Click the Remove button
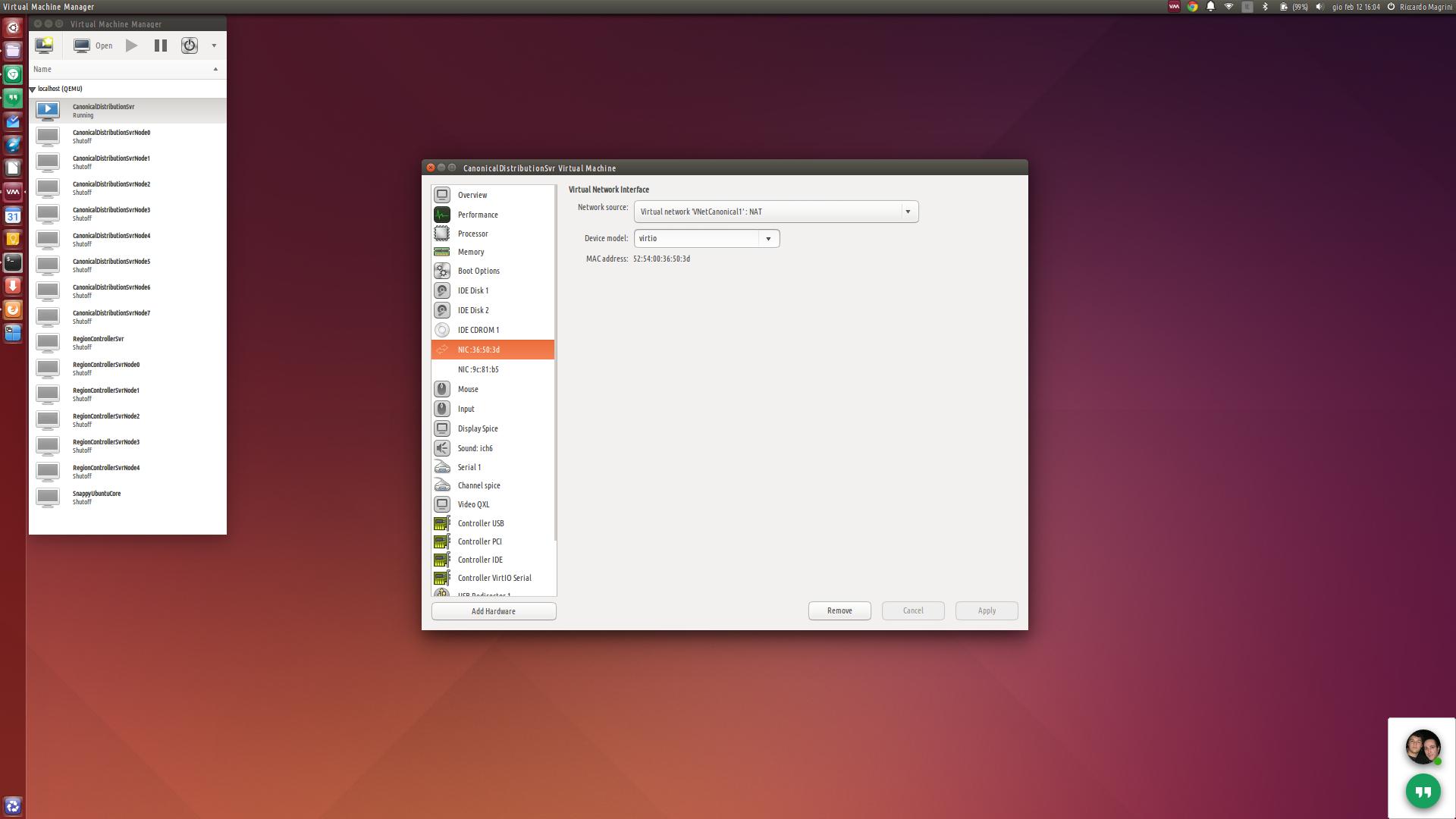Image resolution: width=1456 pixels, height=819 pixels. [839, 610]
